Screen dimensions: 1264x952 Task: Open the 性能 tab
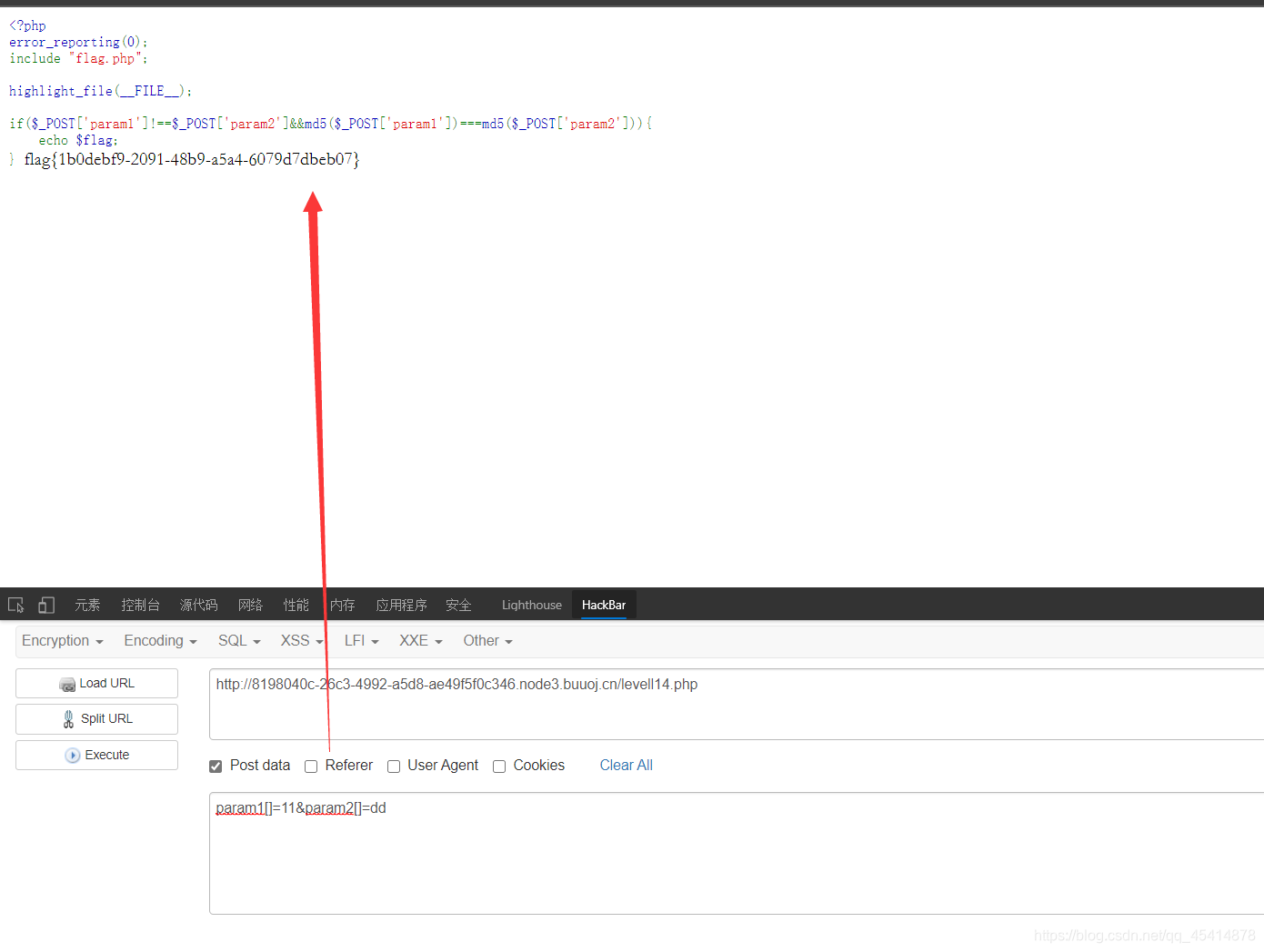pos(296,605)
